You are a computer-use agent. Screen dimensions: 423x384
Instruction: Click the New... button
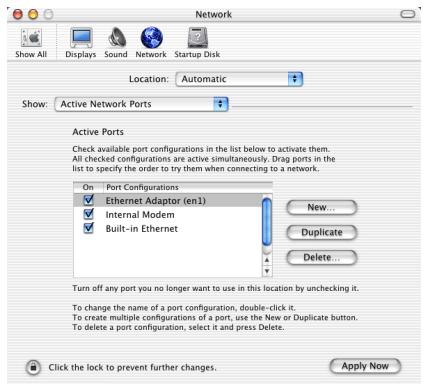click(x=322, y=207)
